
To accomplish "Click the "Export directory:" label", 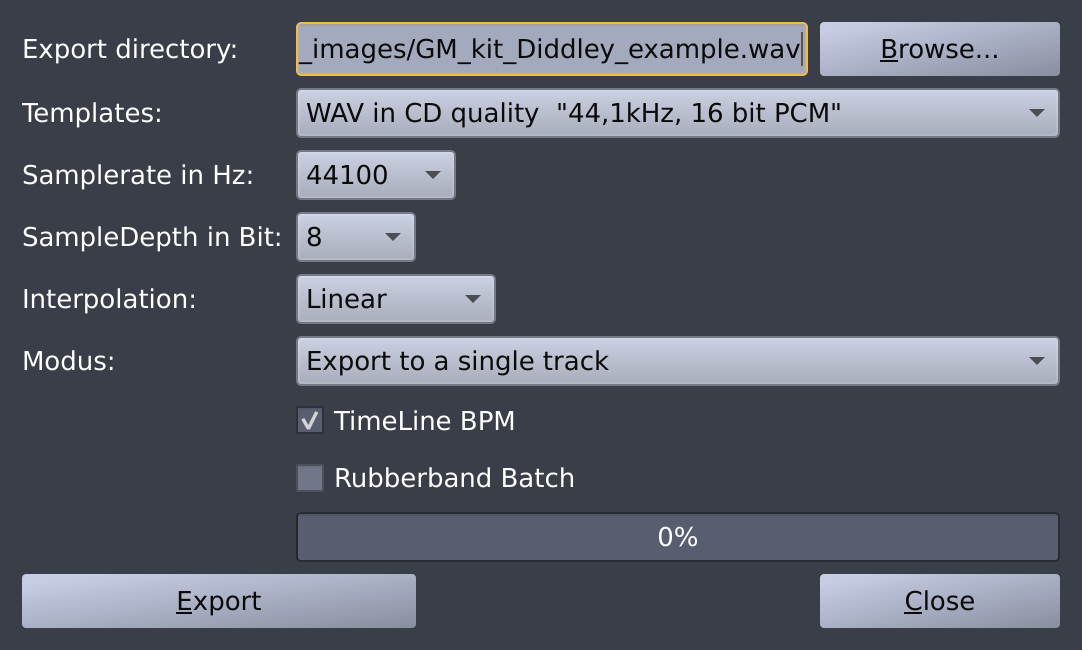I will pyautogui.click(x=130, y=50).
